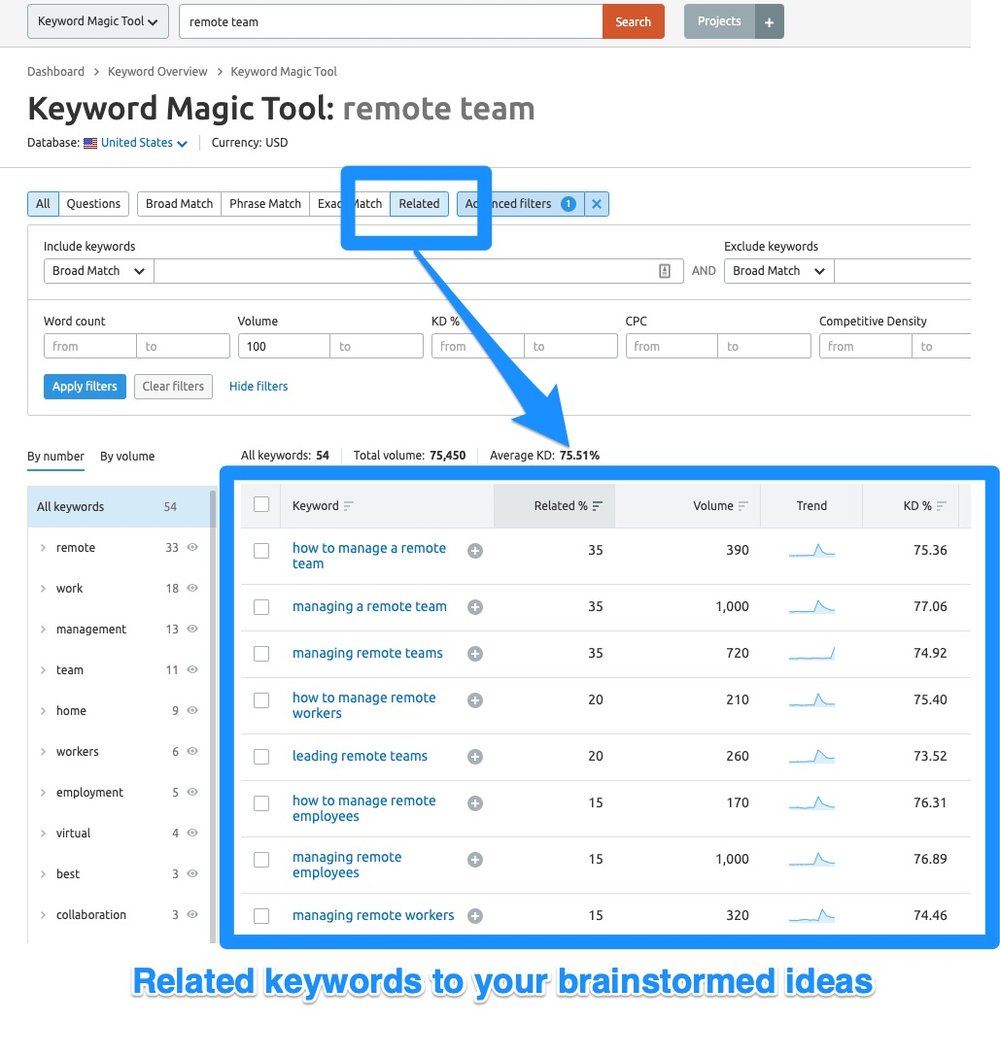The height and width of the screenshot is (1056, 1000).
Task: Expand the 'team' keyword group
Action: 43,670
